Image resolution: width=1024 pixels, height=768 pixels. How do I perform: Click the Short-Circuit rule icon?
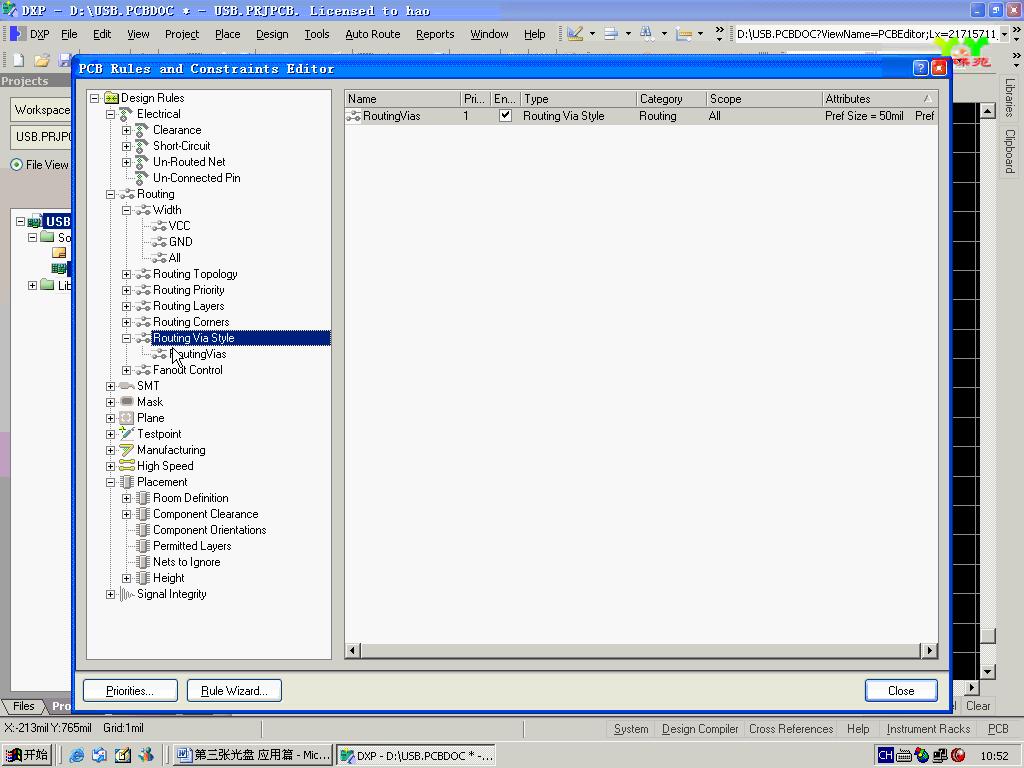tap(142, 146)
